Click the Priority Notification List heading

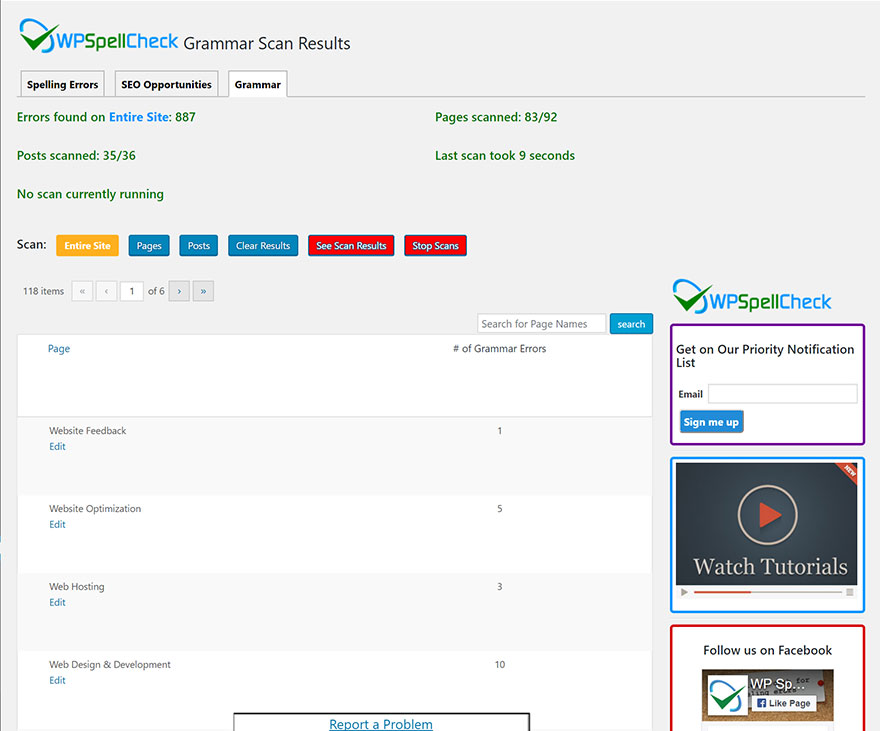point(765,356)
